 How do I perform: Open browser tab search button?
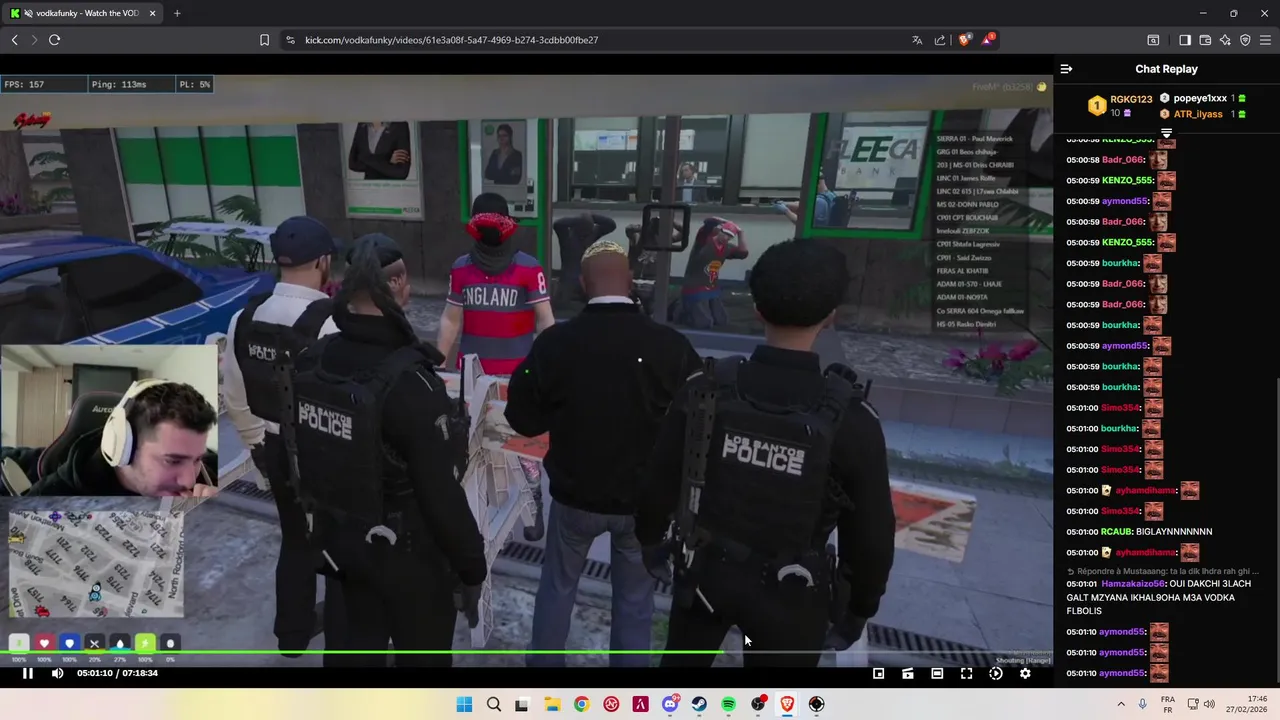1153,40
